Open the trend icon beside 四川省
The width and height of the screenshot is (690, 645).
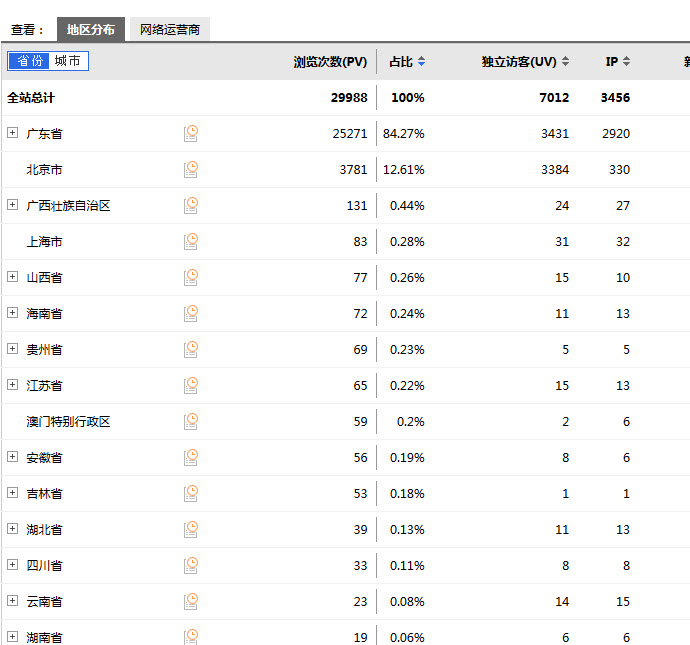[191, 565]
